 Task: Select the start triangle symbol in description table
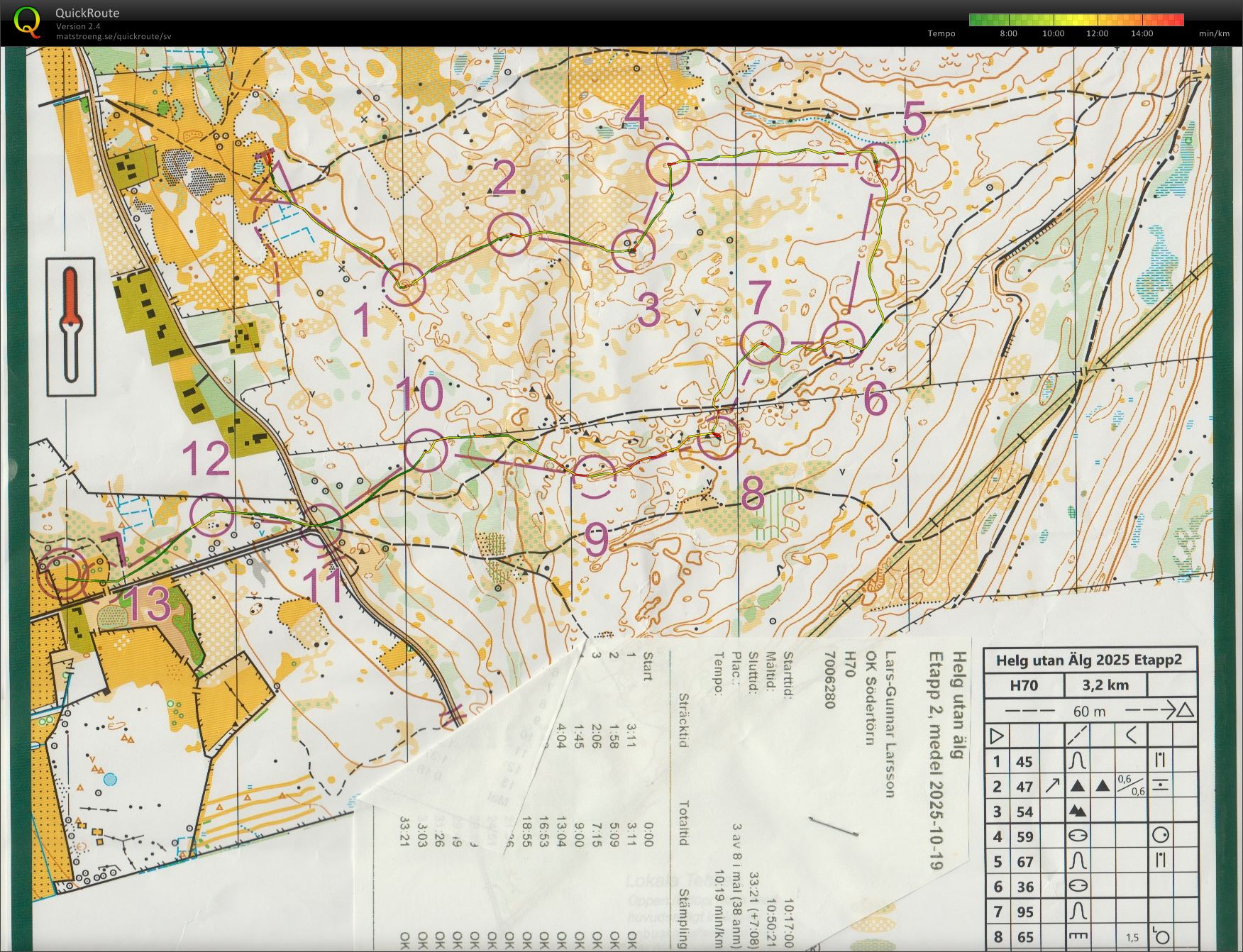(996, 736)
